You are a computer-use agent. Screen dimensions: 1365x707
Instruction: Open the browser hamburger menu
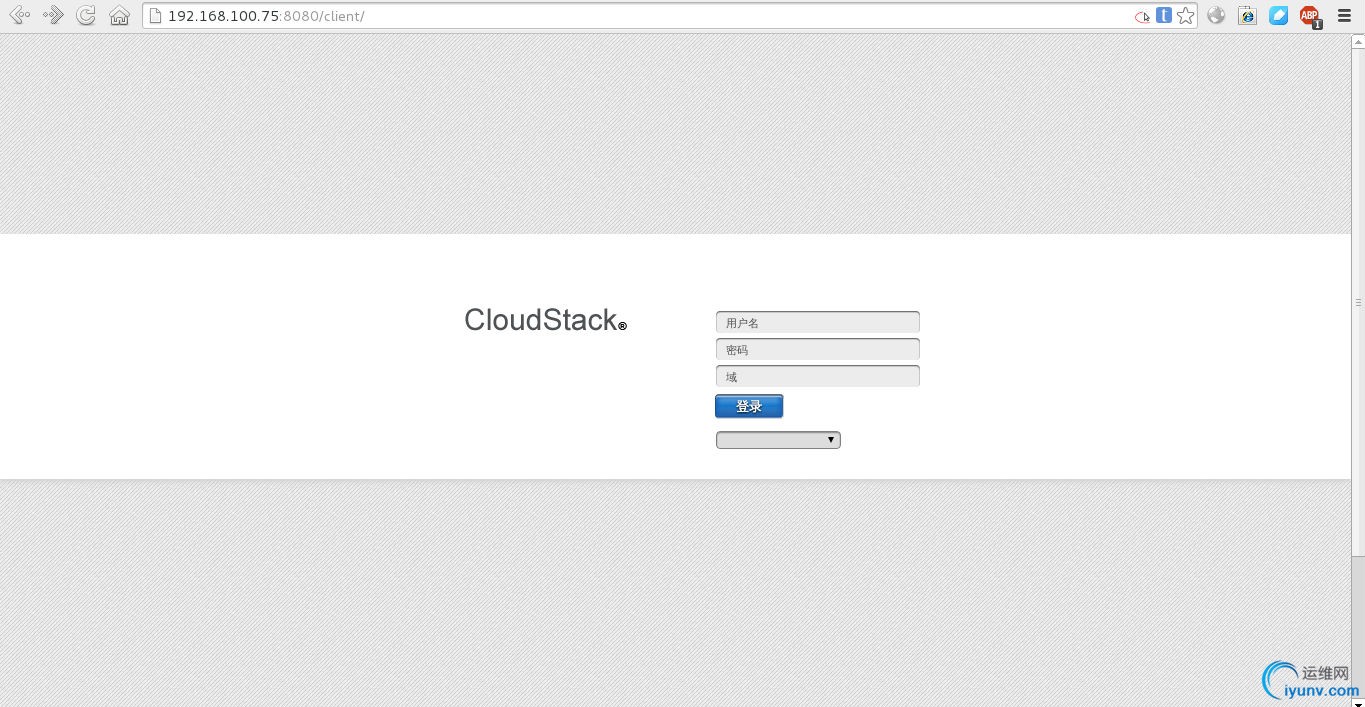pos(1344,15)
